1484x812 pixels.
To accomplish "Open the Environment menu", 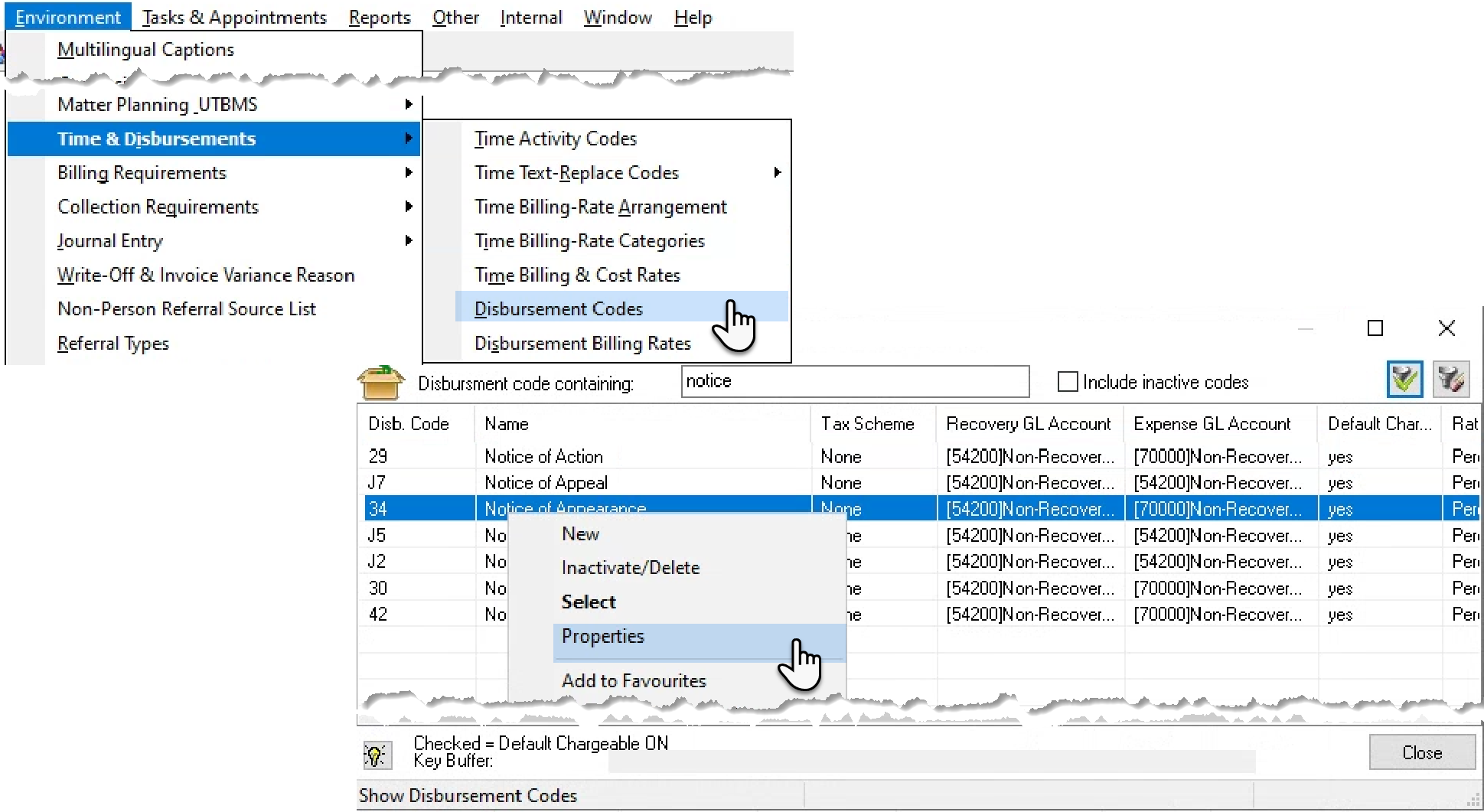I will coord(67,17).
